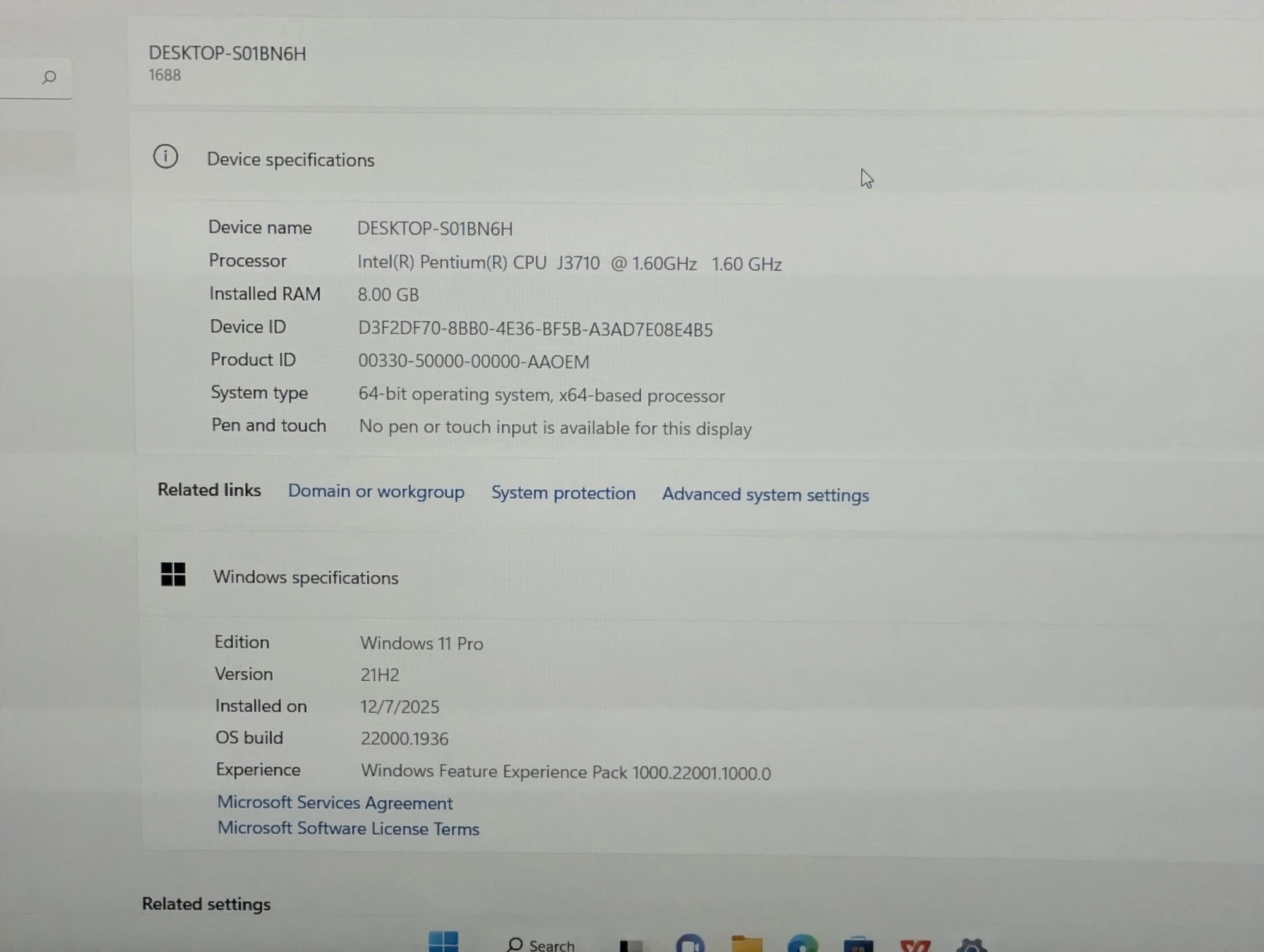Click the Related settings heading
Viewport: 1264px width, 952px height.
[206, 904]
